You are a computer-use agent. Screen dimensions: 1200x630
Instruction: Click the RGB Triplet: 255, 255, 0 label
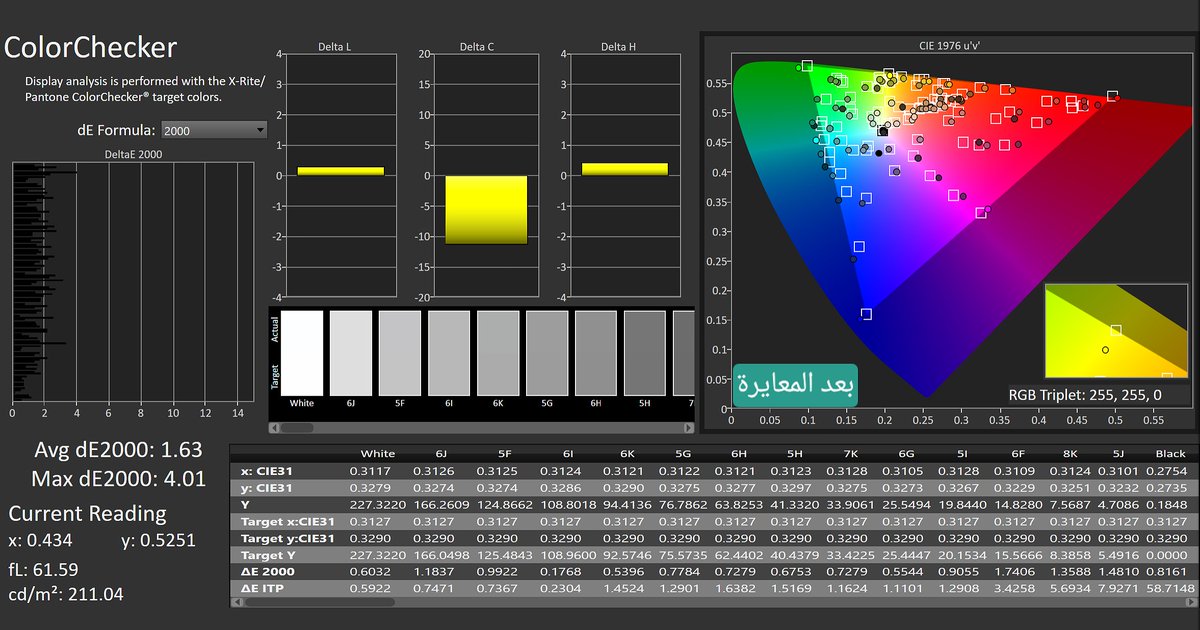click(x=1085, y=395)
